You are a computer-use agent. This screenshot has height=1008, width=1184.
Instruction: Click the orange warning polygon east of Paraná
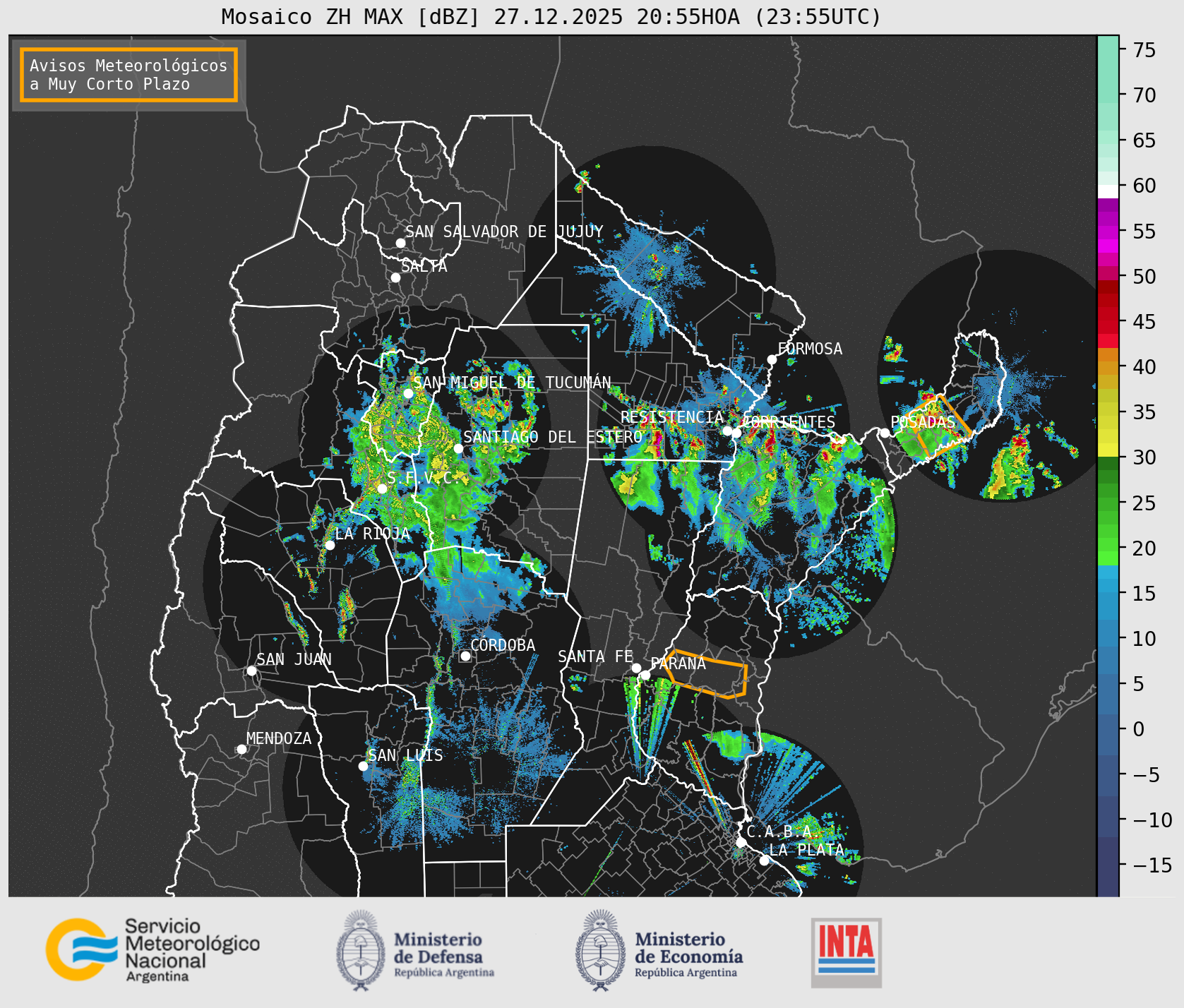tap(706, 674)
